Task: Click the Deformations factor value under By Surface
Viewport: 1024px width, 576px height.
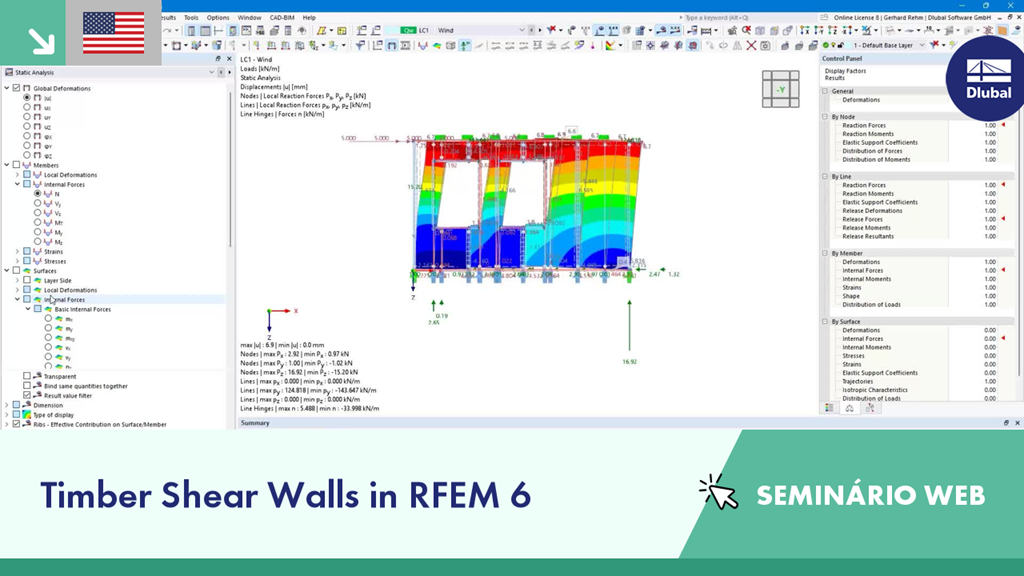Action: (990, 330)
